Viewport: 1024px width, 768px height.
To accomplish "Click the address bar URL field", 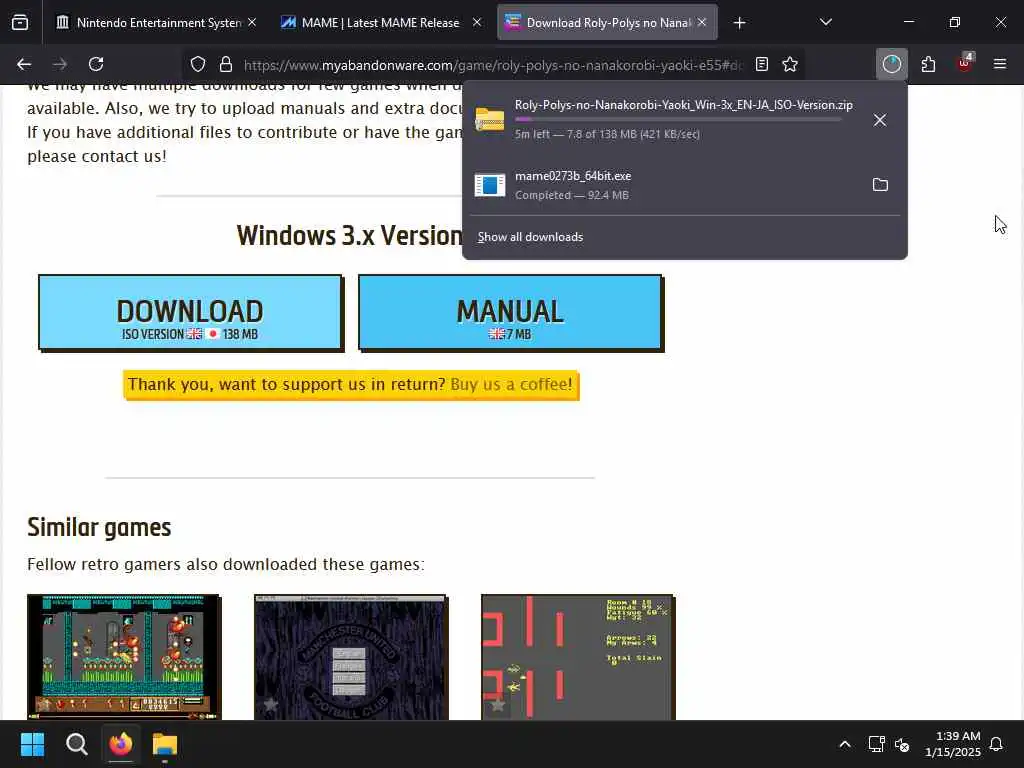I will click(x=493, y=65).
